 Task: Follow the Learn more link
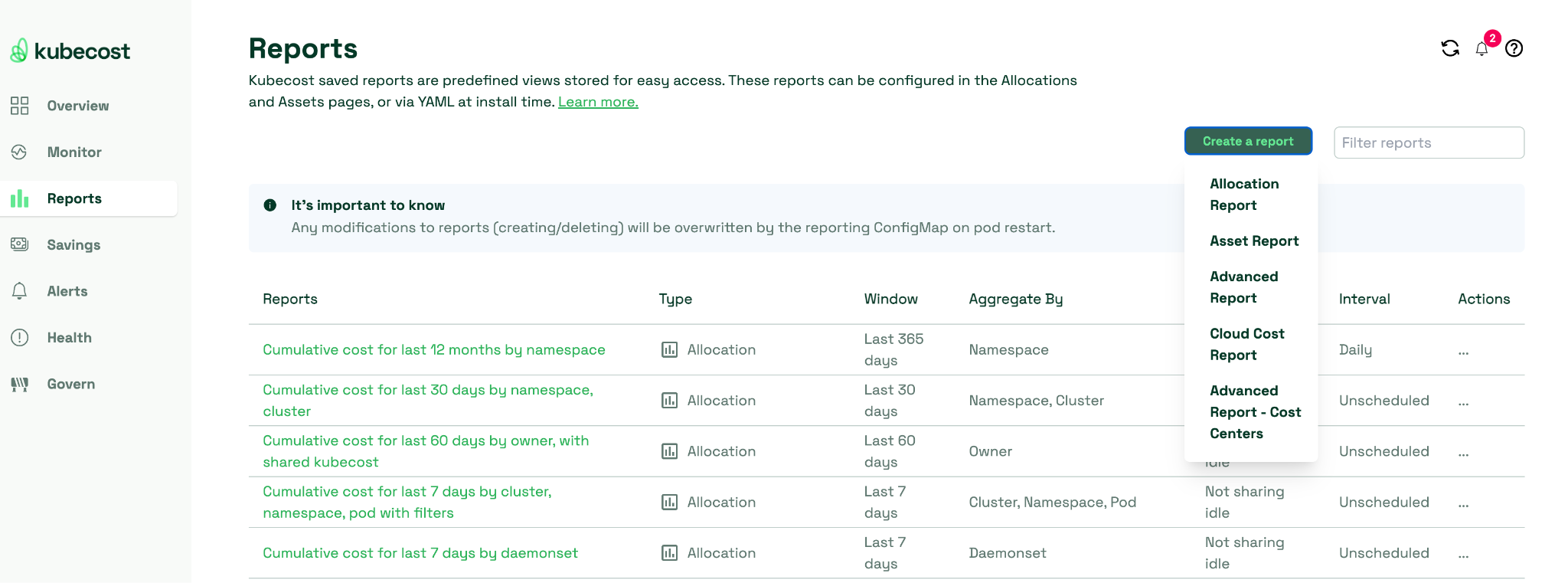[x=598, y=102]
